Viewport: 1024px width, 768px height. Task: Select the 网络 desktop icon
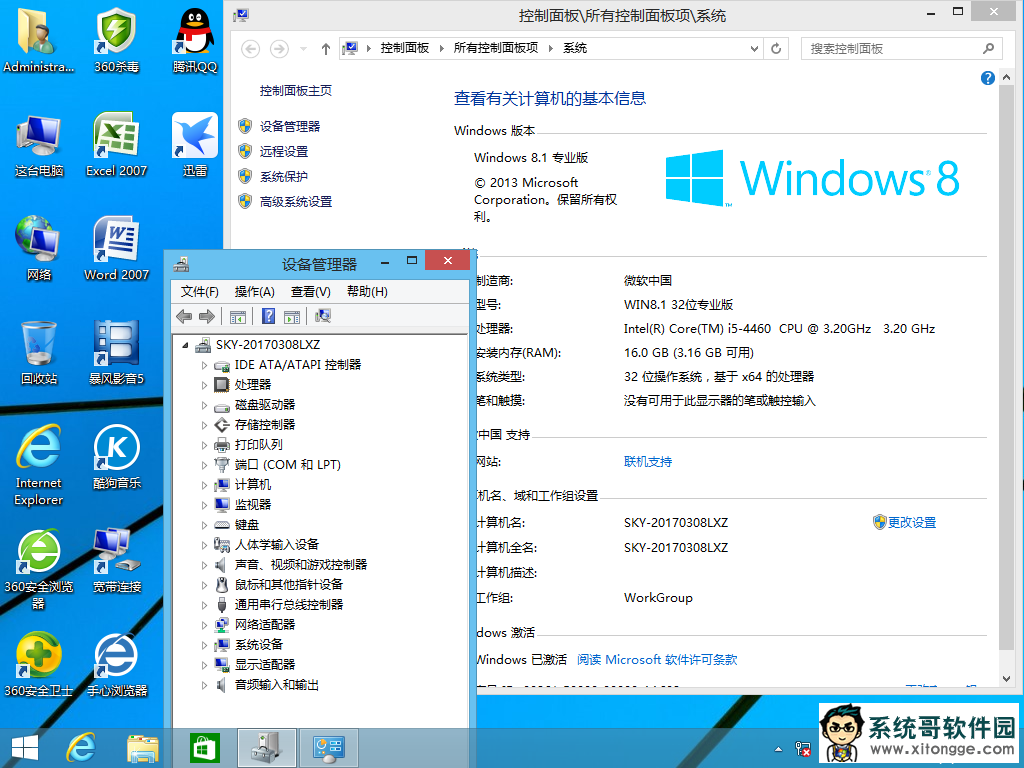tap(39, 248)
